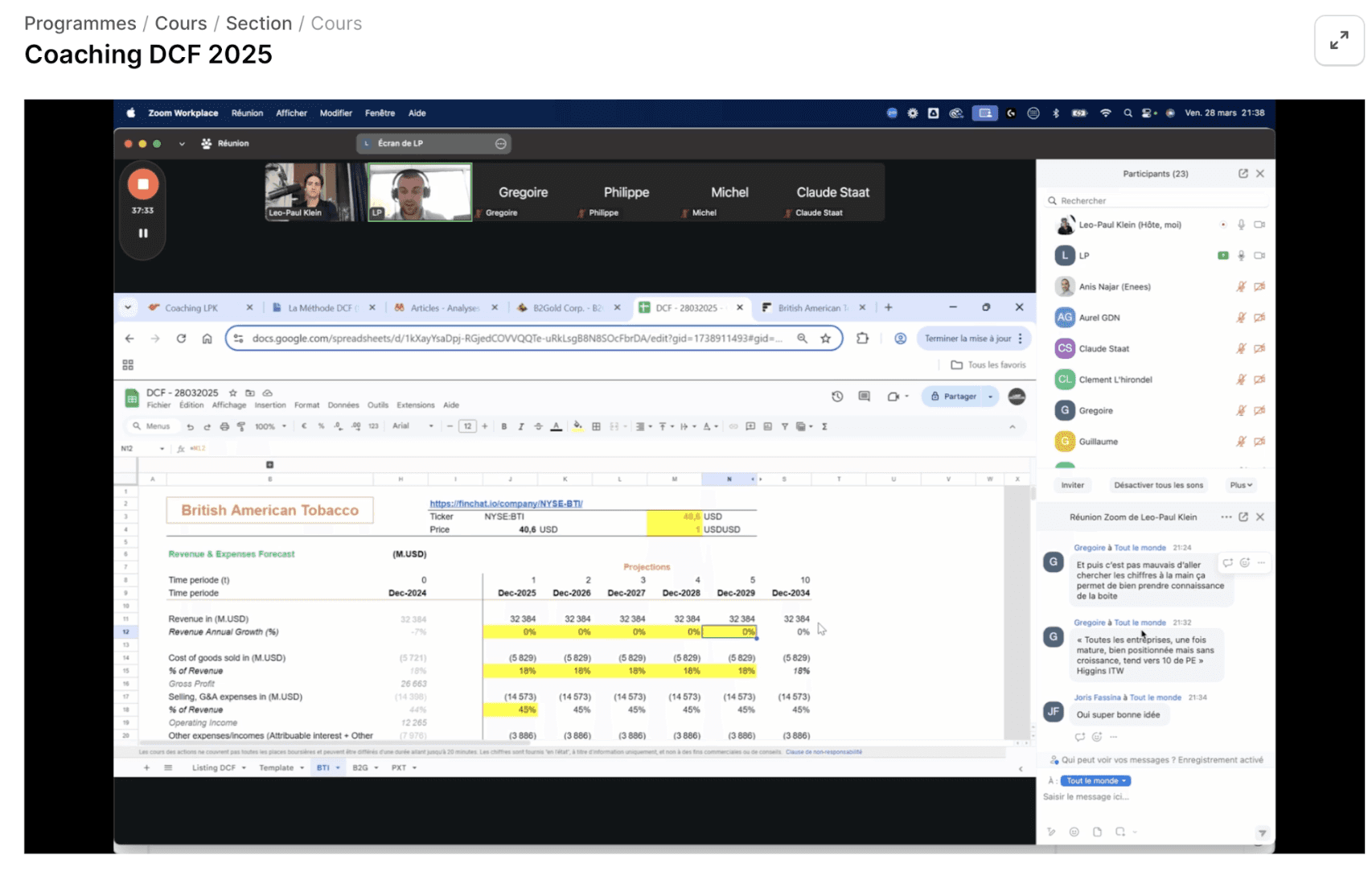This screenshot has height=872, width=1372.
Task: Open the comments panel icon in Sheets
Action: [x=864, y=397]
